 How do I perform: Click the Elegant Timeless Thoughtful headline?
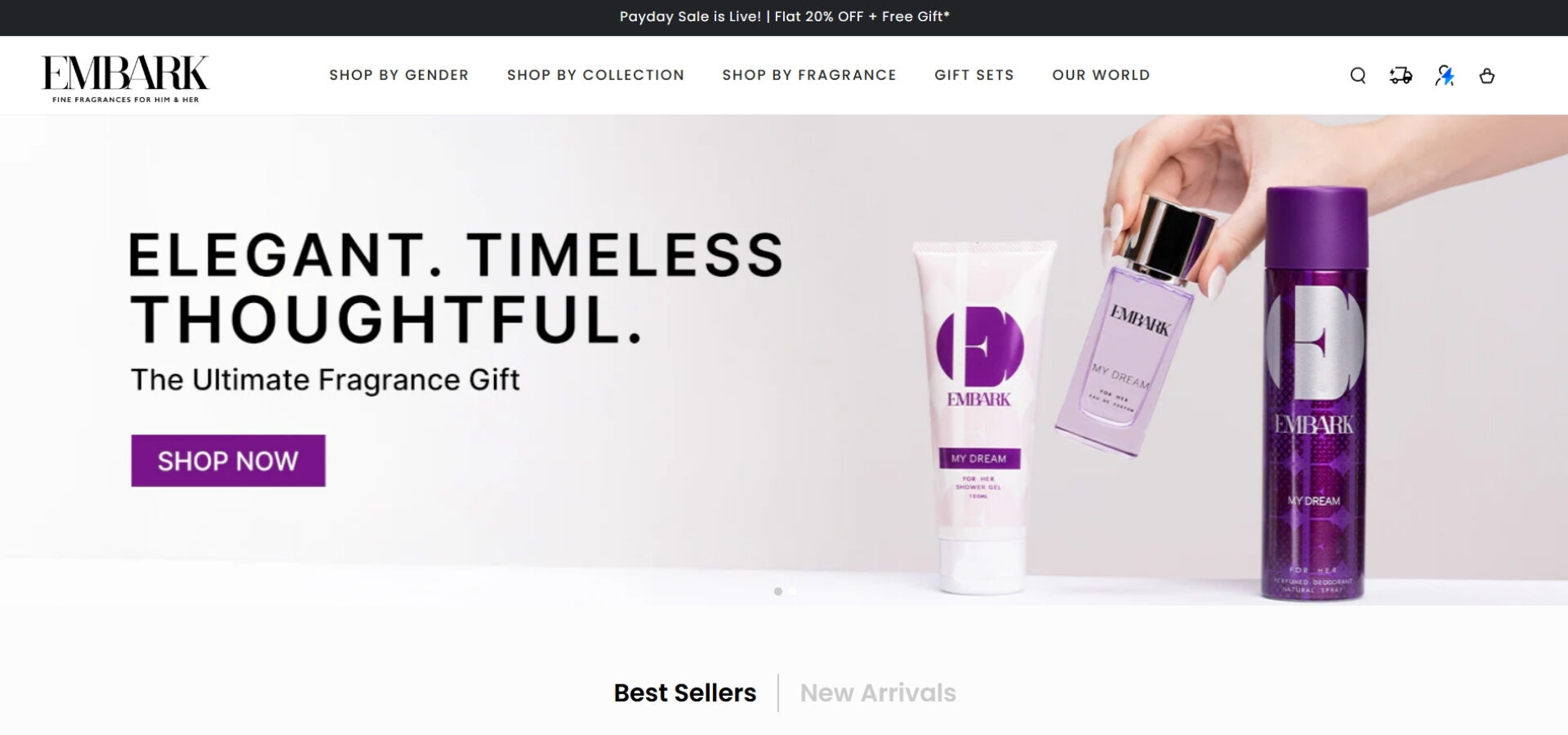click(457, 287)
